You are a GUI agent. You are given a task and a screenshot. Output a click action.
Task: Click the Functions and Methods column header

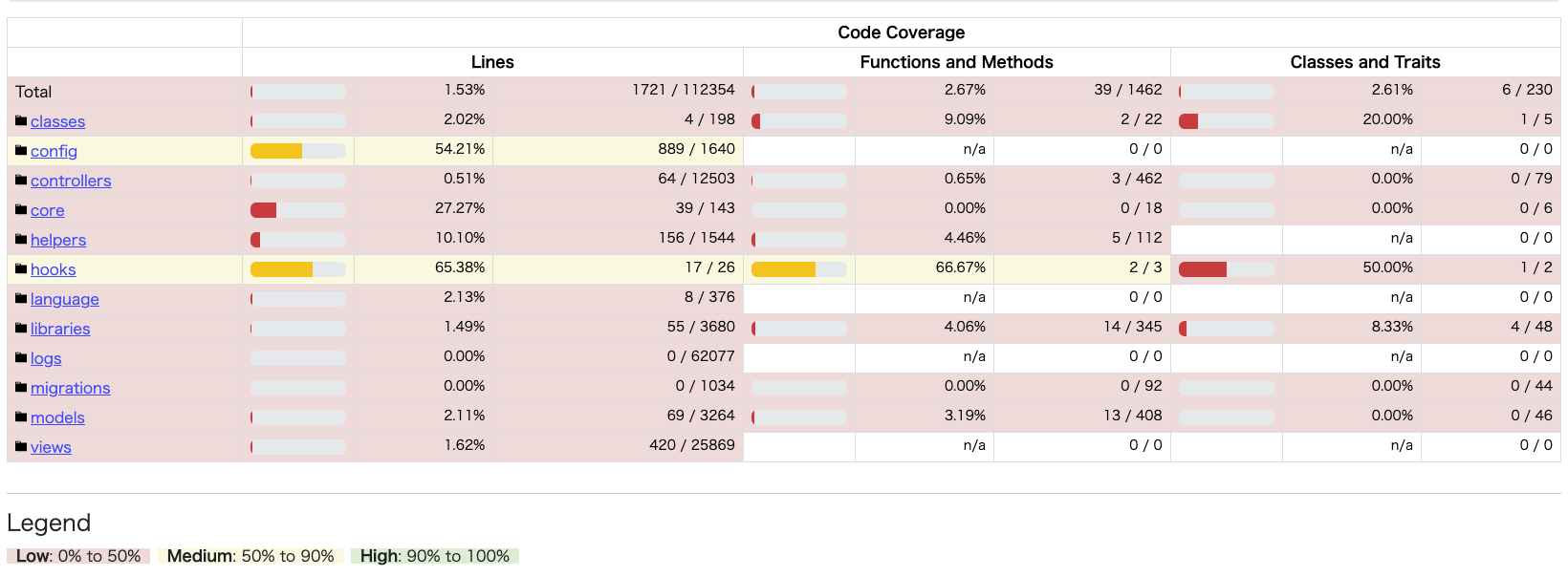pos(957,62)
